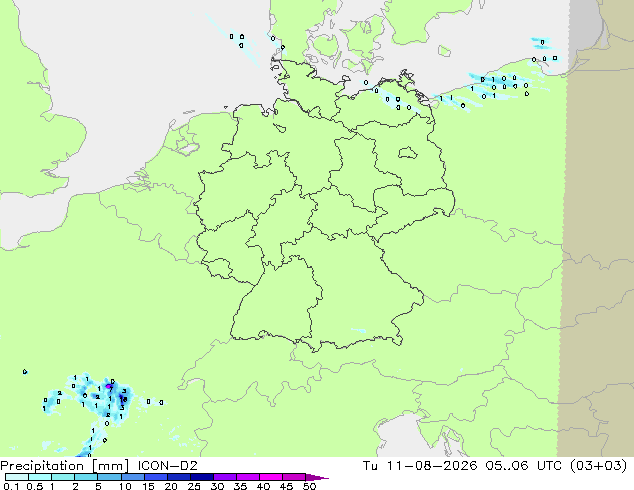Select the 2–5 mm legend color swatch
634x490 pixels.
[x=86, y=477]
